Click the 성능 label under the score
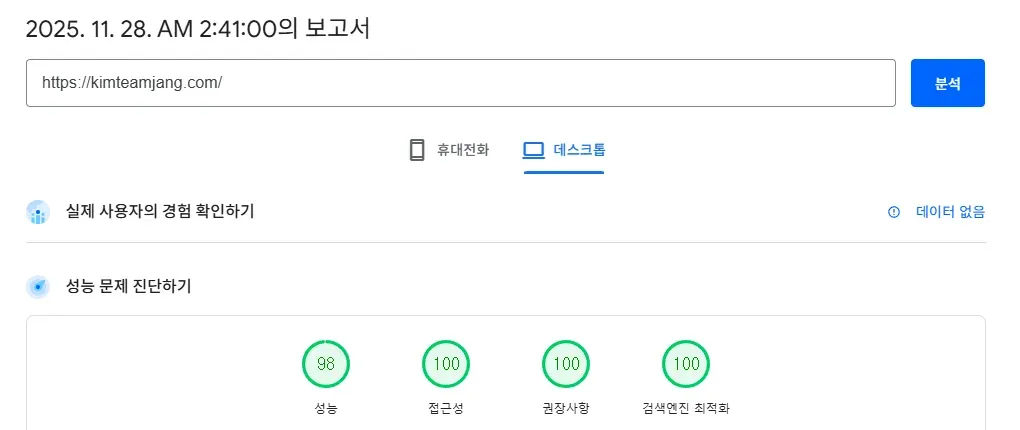 click(x=326, y=408)
